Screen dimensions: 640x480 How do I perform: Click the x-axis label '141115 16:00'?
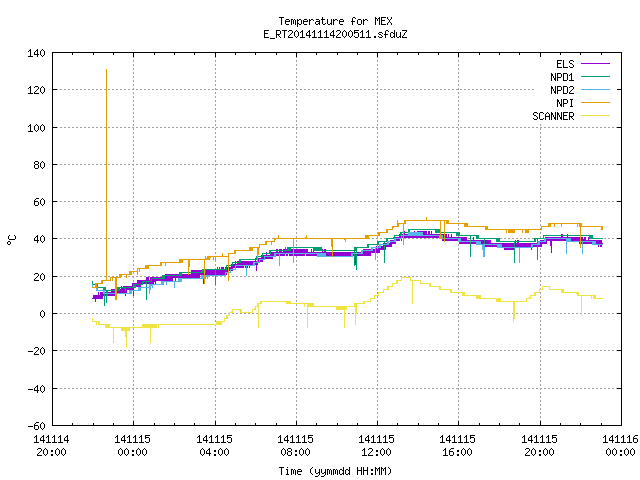tap(458, 446)
